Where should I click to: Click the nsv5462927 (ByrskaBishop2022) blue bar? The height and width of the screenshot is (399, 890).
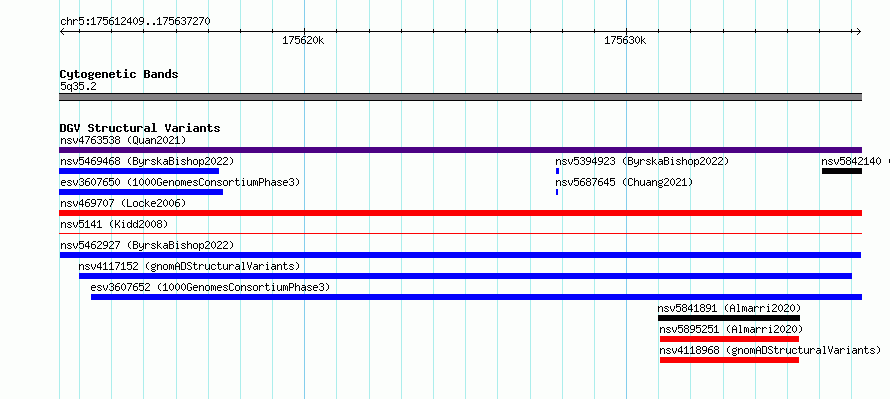tap(460, 255)
